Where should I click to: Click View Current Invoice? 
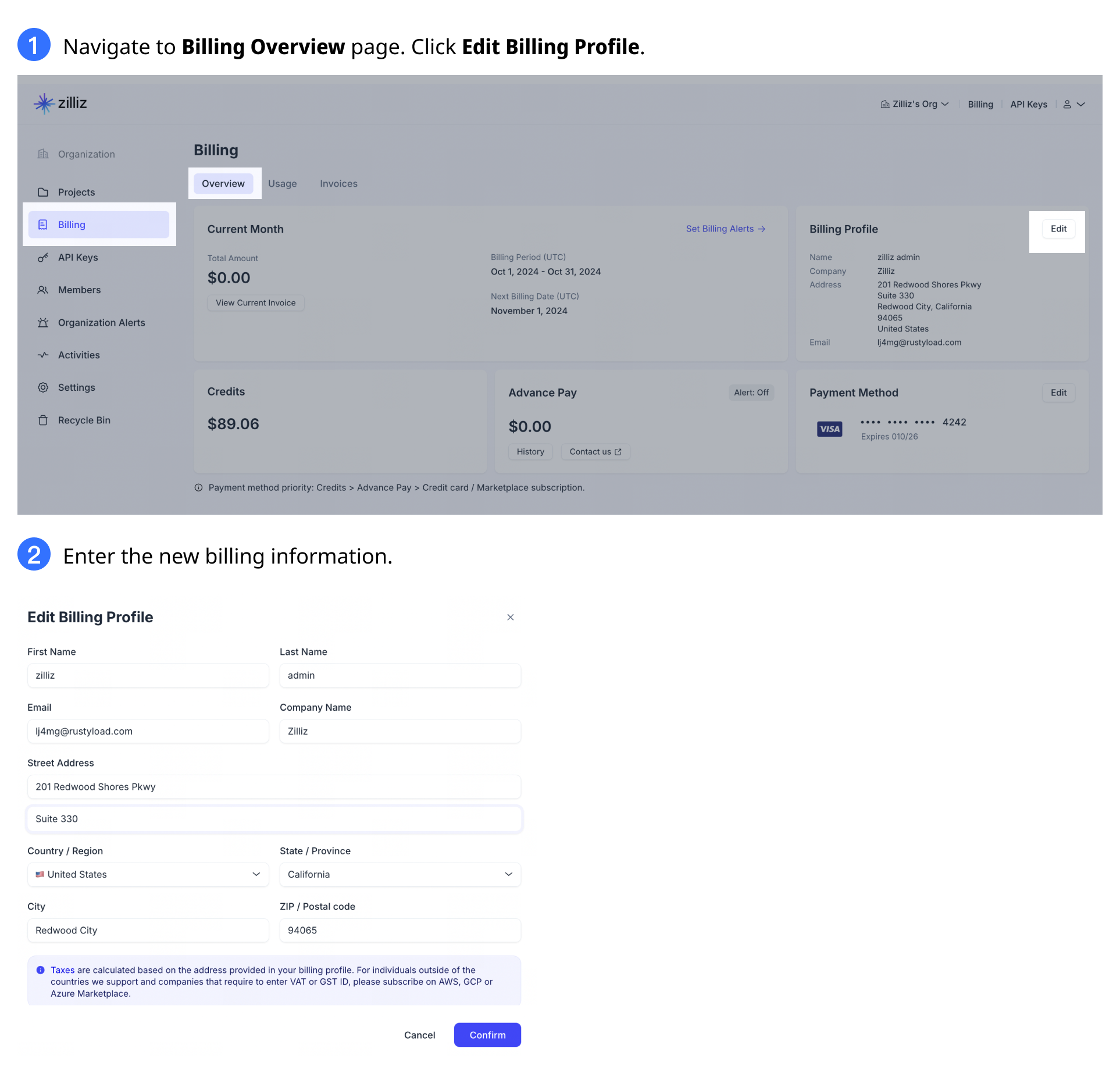click(x=255, y=302)
